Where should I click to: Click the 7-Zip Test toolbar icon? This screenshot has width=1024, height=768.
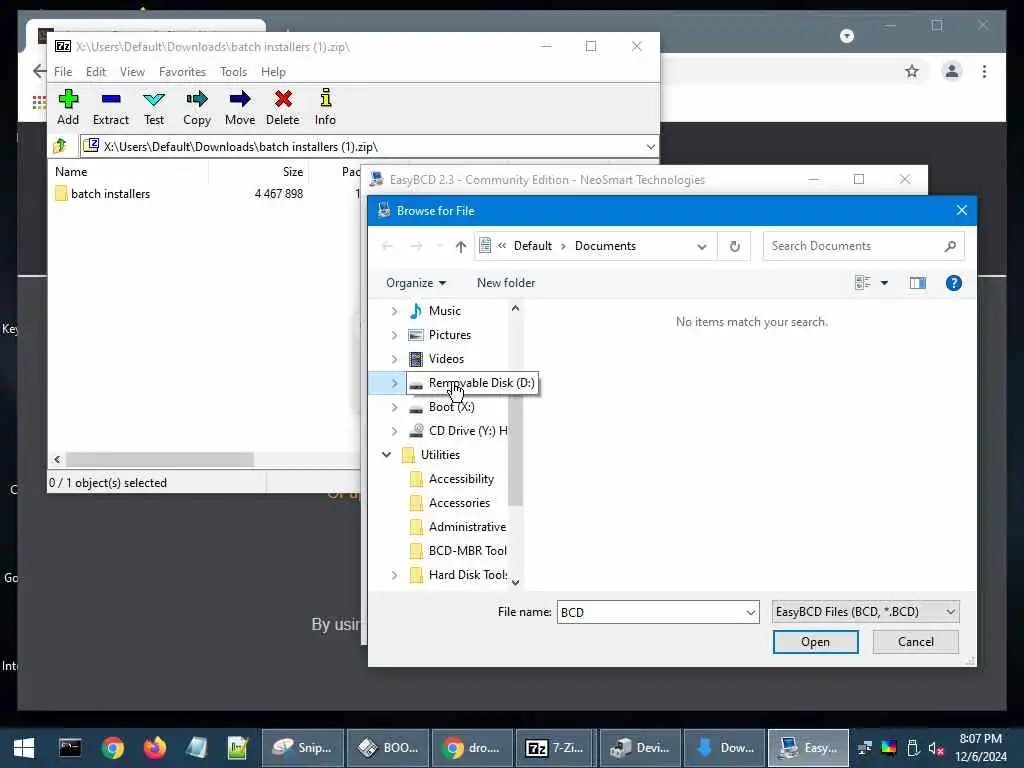pos(154,107)
